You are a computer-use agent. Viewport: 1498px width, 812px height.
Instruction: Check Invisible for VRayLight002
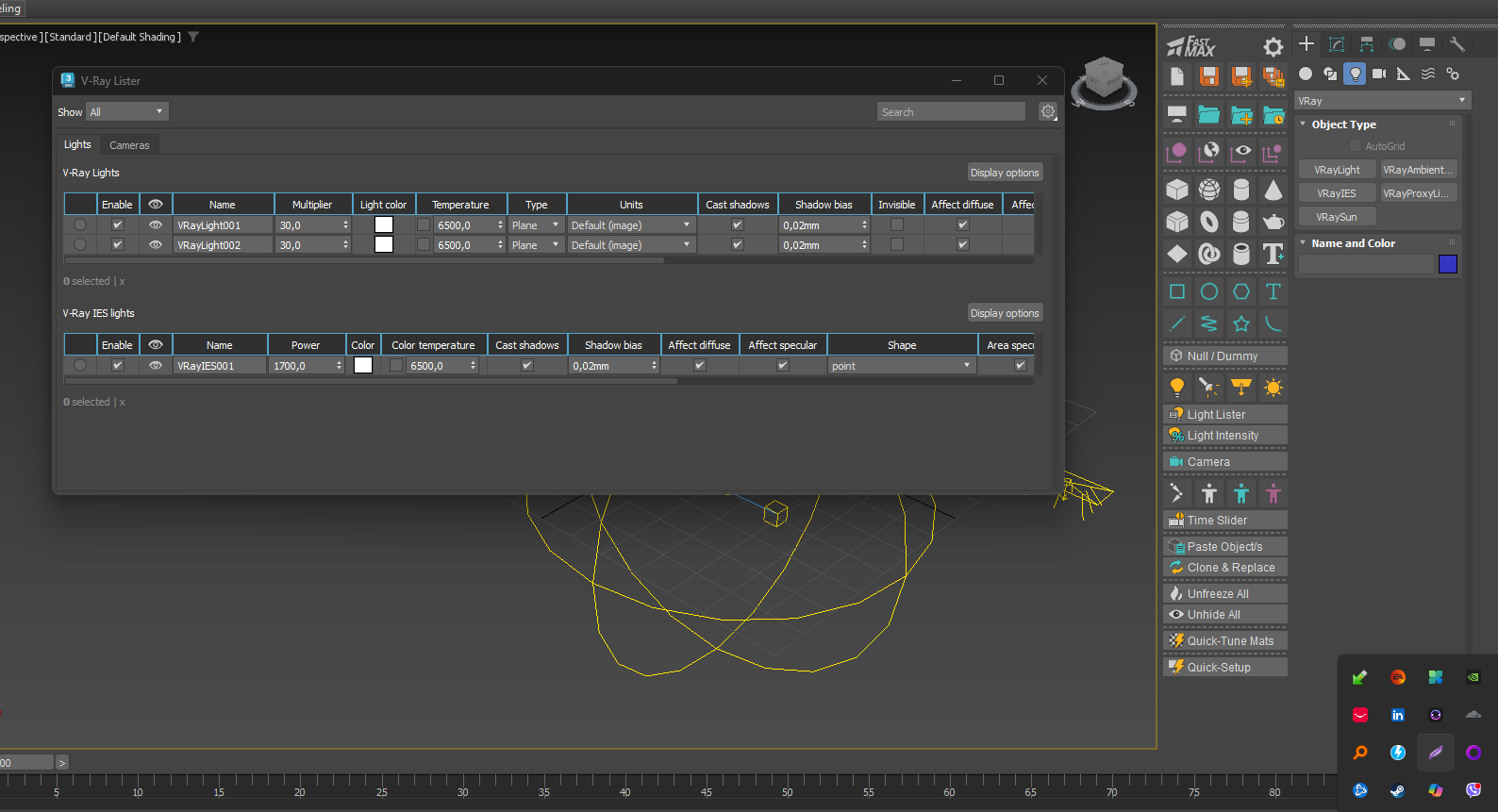897,245
